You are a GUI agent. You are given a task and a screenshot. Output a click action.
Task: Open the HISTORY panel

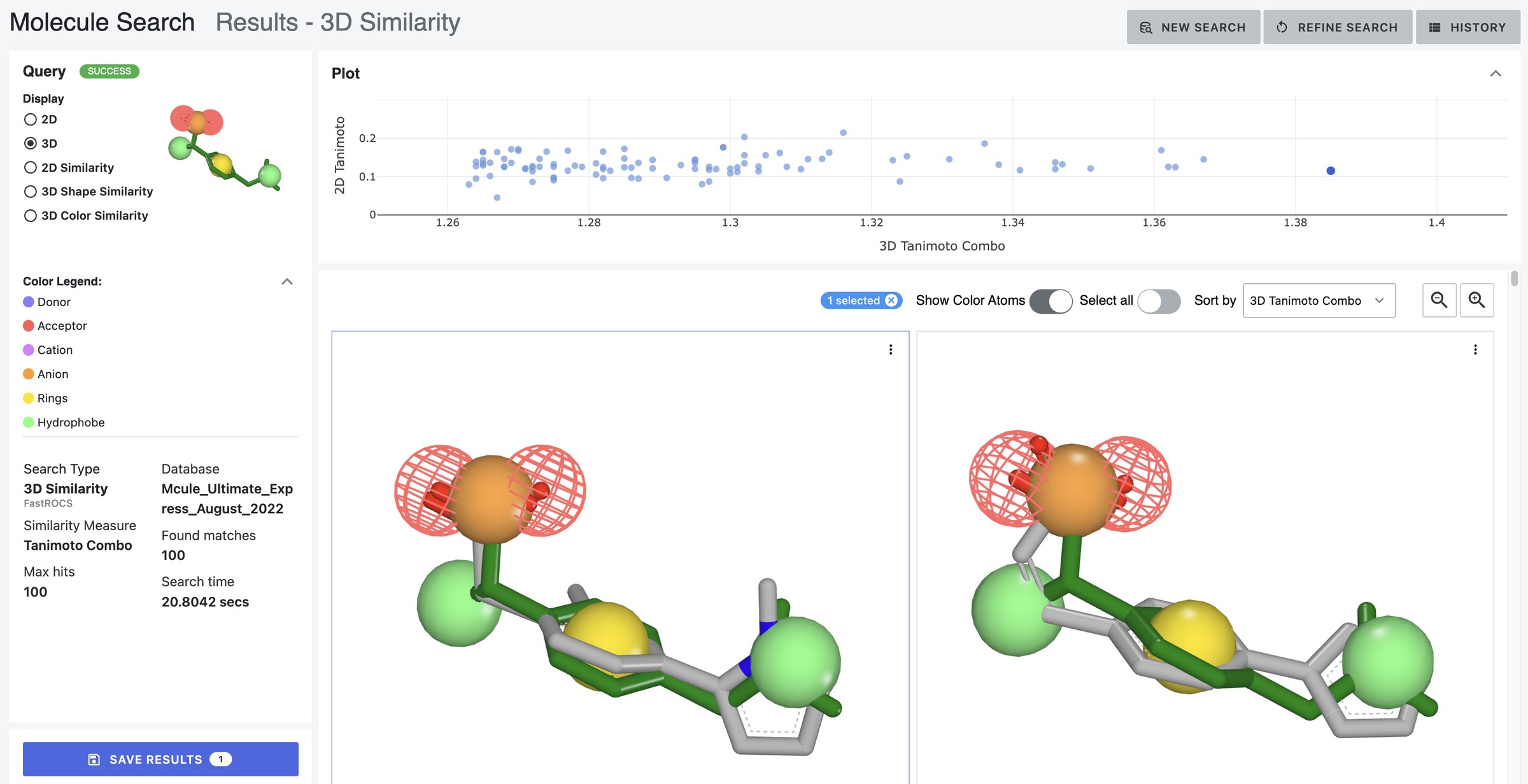coord(1468,27)
